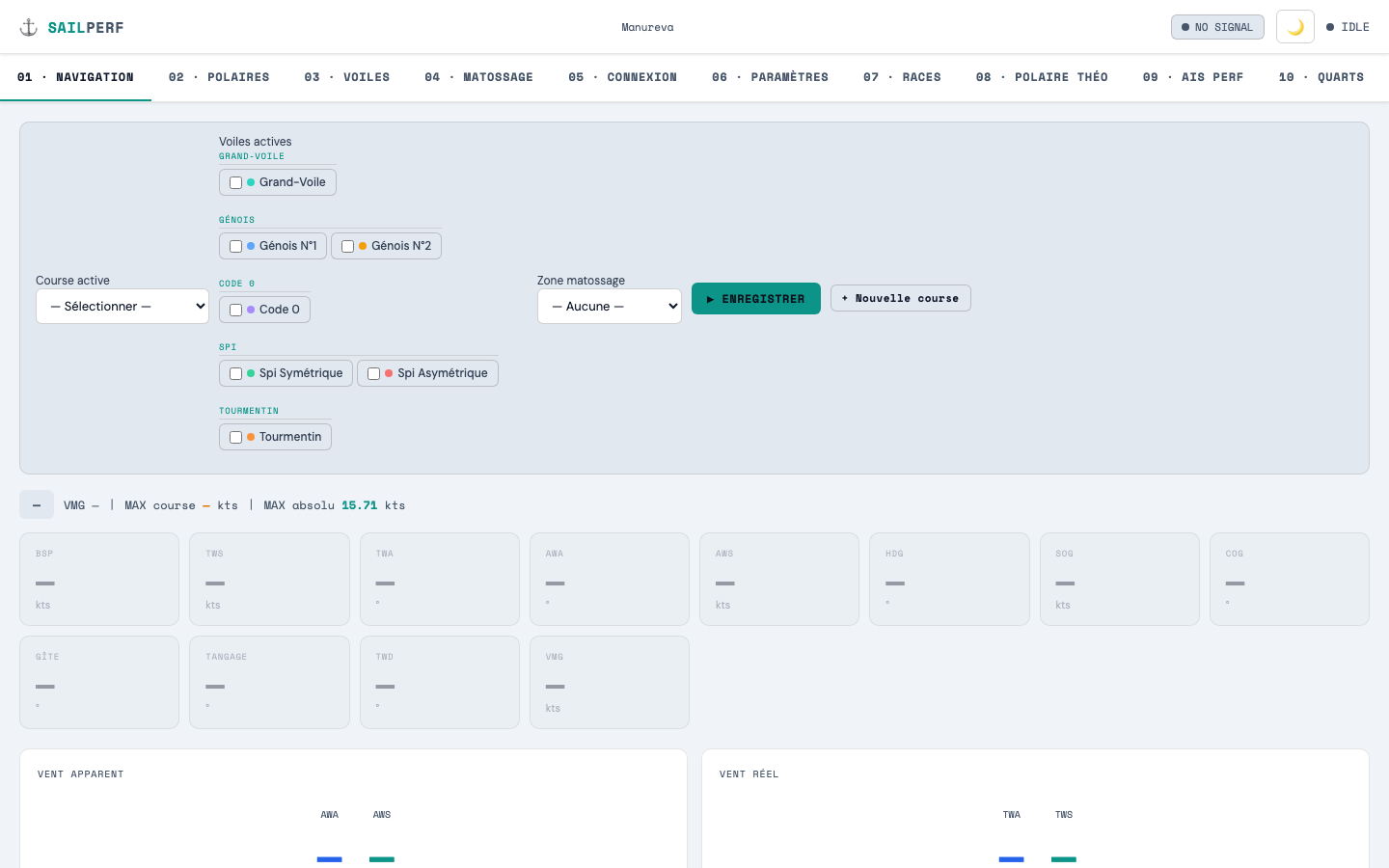1389x868 pixels.
Task: Tick the Code 0 sail checkbox
Action: tap(235, 310)
